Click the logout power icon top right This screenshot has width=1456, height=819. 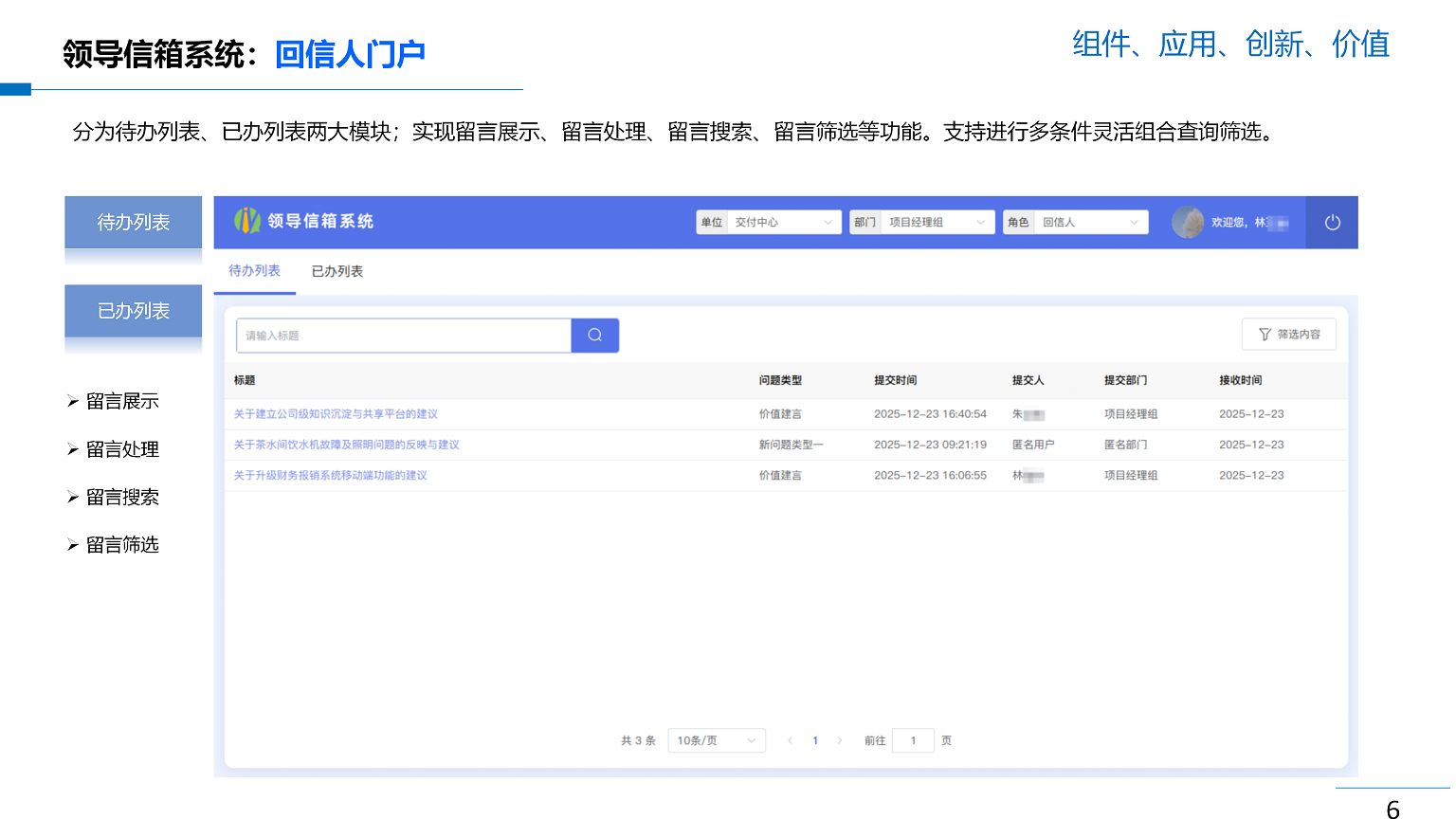click(1332, 222)
